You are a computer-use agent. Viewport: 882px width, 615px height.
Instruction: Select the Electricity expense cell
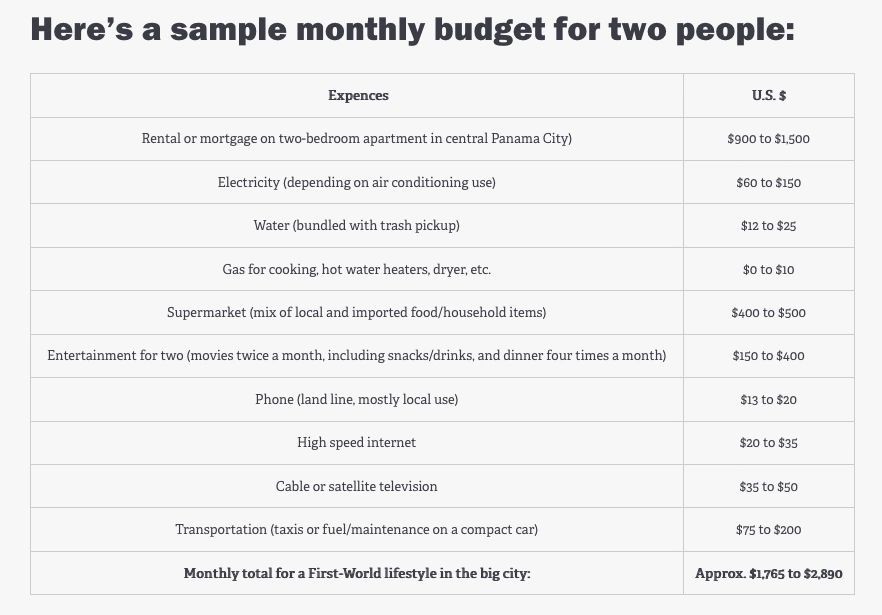357,183
